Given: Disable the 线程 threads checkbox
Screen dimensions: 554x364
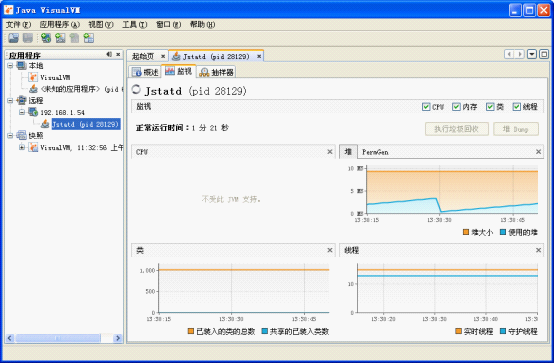Looking at the screenshot, I should coord(517,107).
